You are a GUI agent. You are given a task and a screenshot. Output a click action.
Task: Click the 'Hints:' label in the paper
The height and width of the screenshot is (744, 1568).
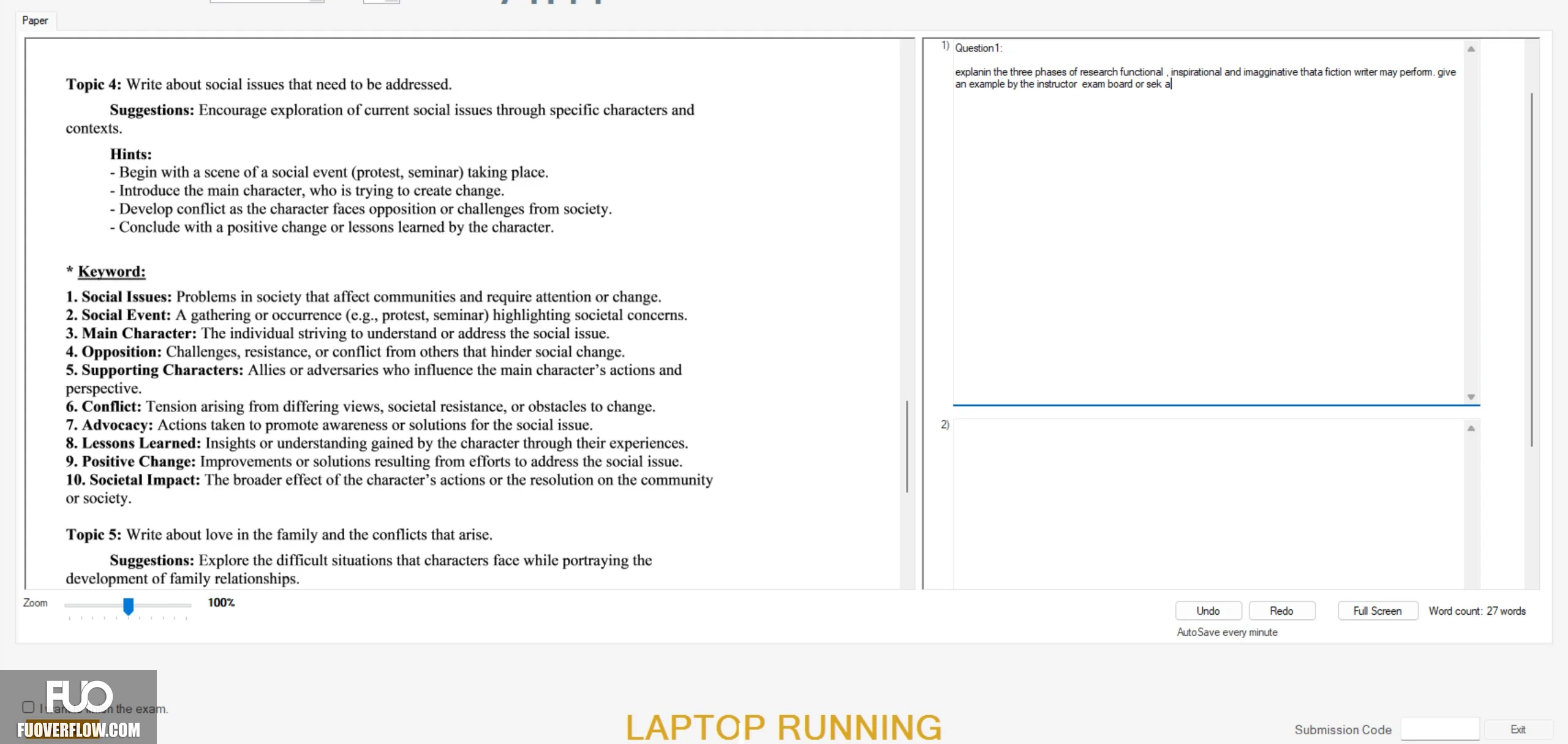[130, 154]
